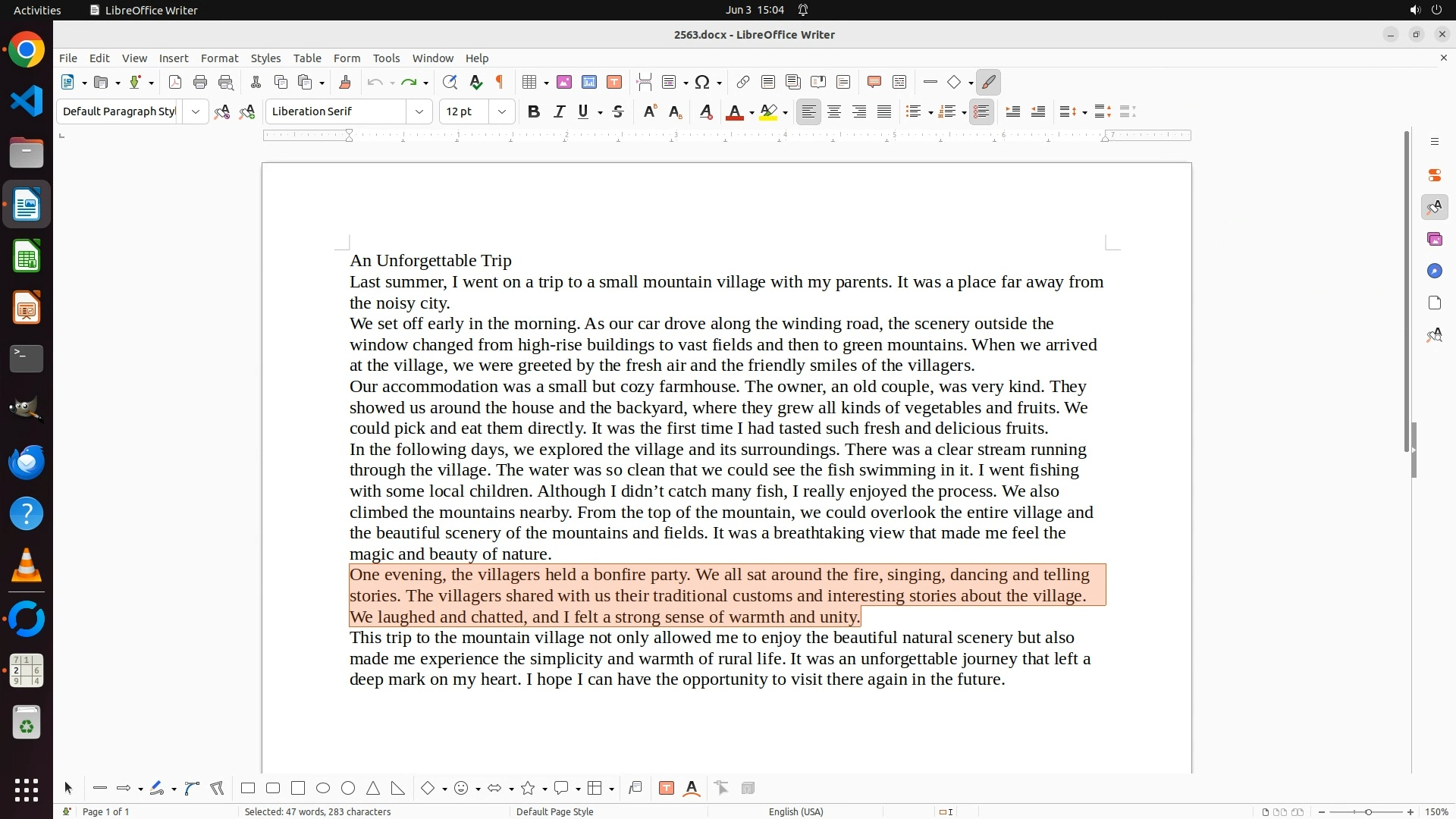Open the Navigator panel in the sidebar

pos(1434,271)
